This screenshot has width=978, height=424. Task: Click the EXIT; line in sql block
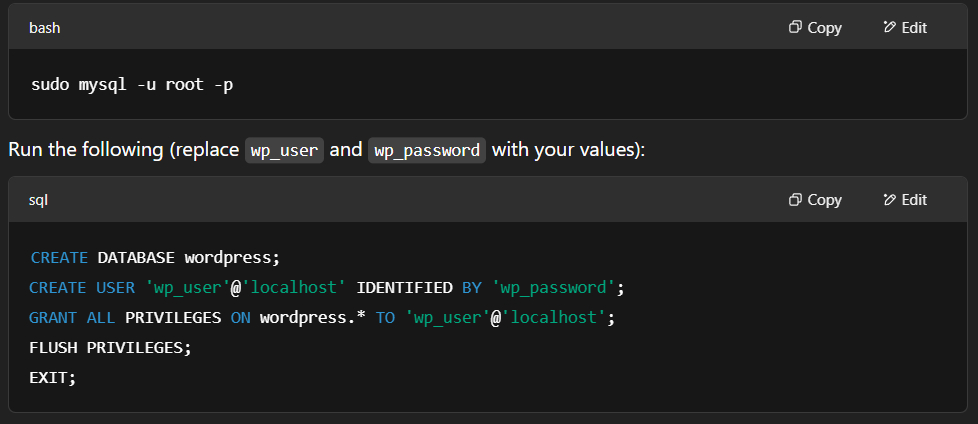[52, 377]
